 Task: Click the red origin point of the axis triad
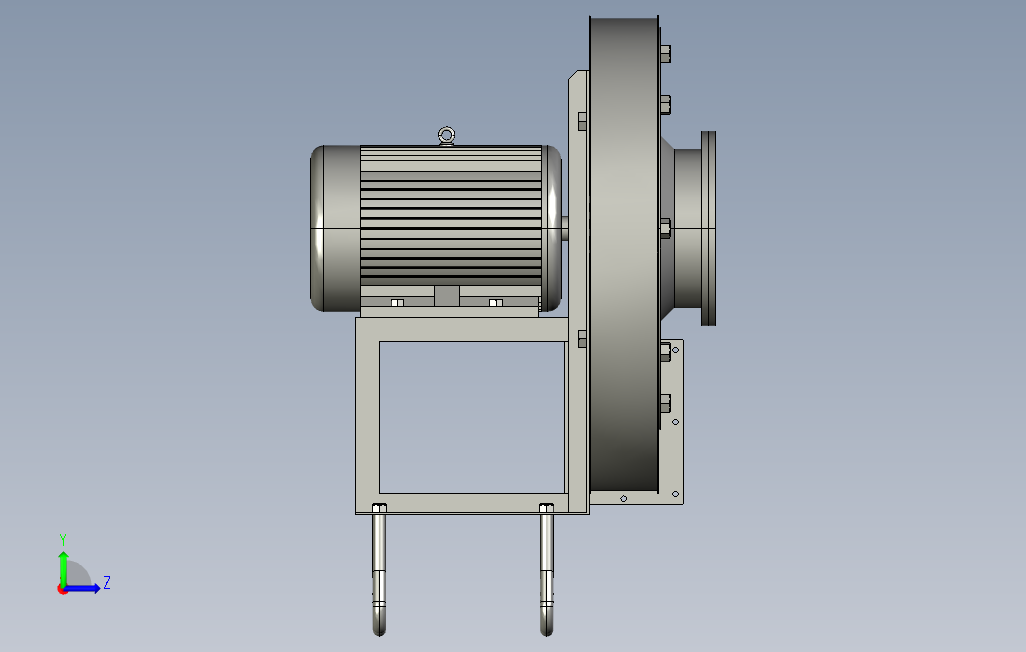click(62, 590)
